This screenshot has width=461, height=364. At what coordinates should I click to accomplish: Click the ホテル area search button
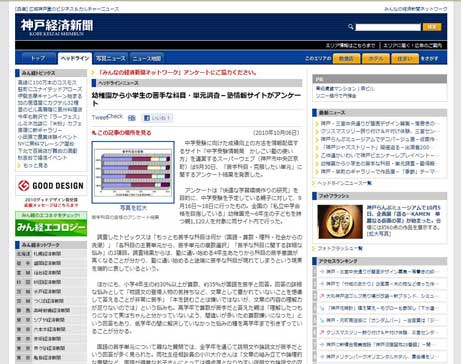(376, 58)
